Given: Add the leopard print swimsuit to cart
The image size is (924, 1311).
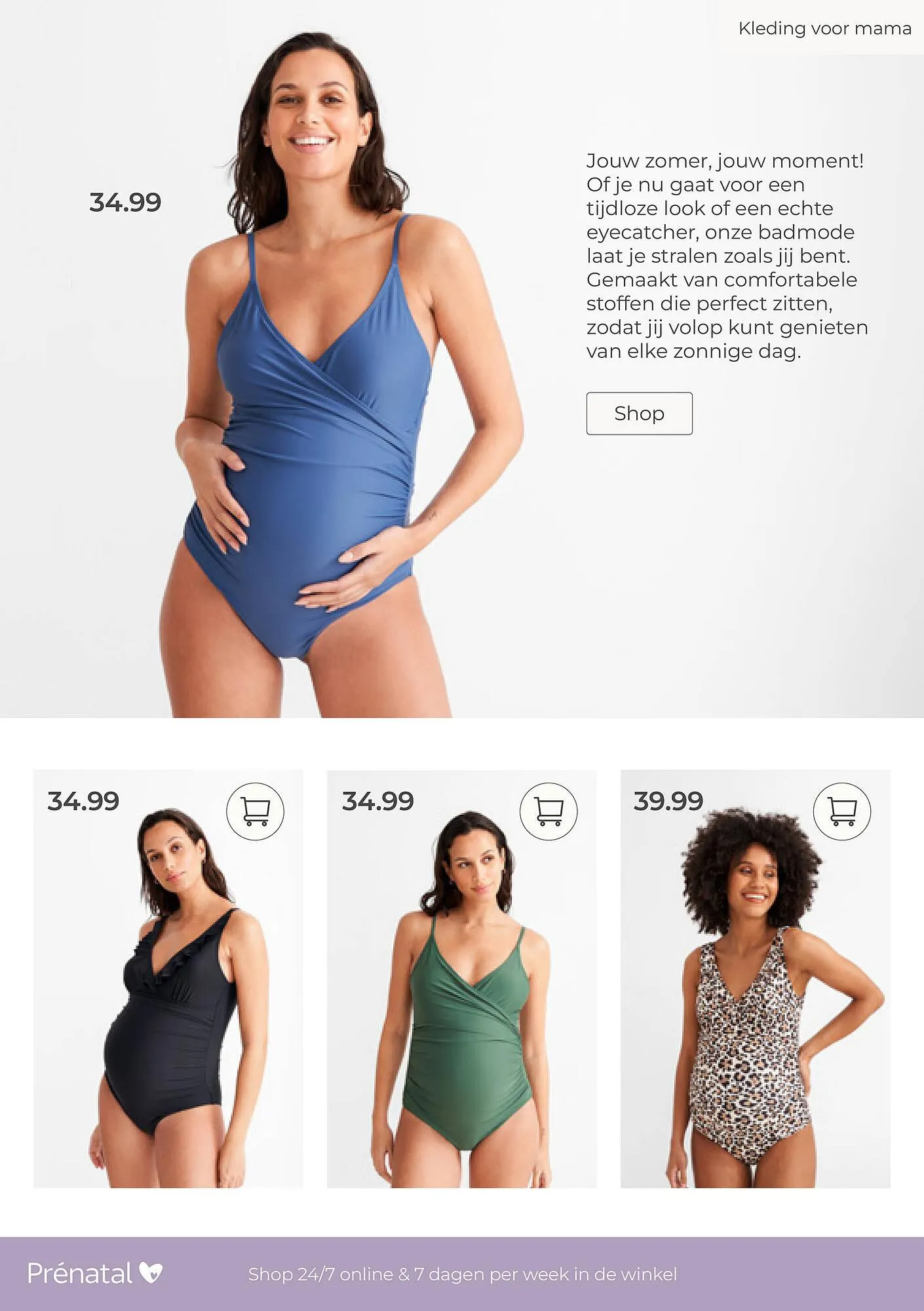Looking at the screenshot, I should [842, 812].
